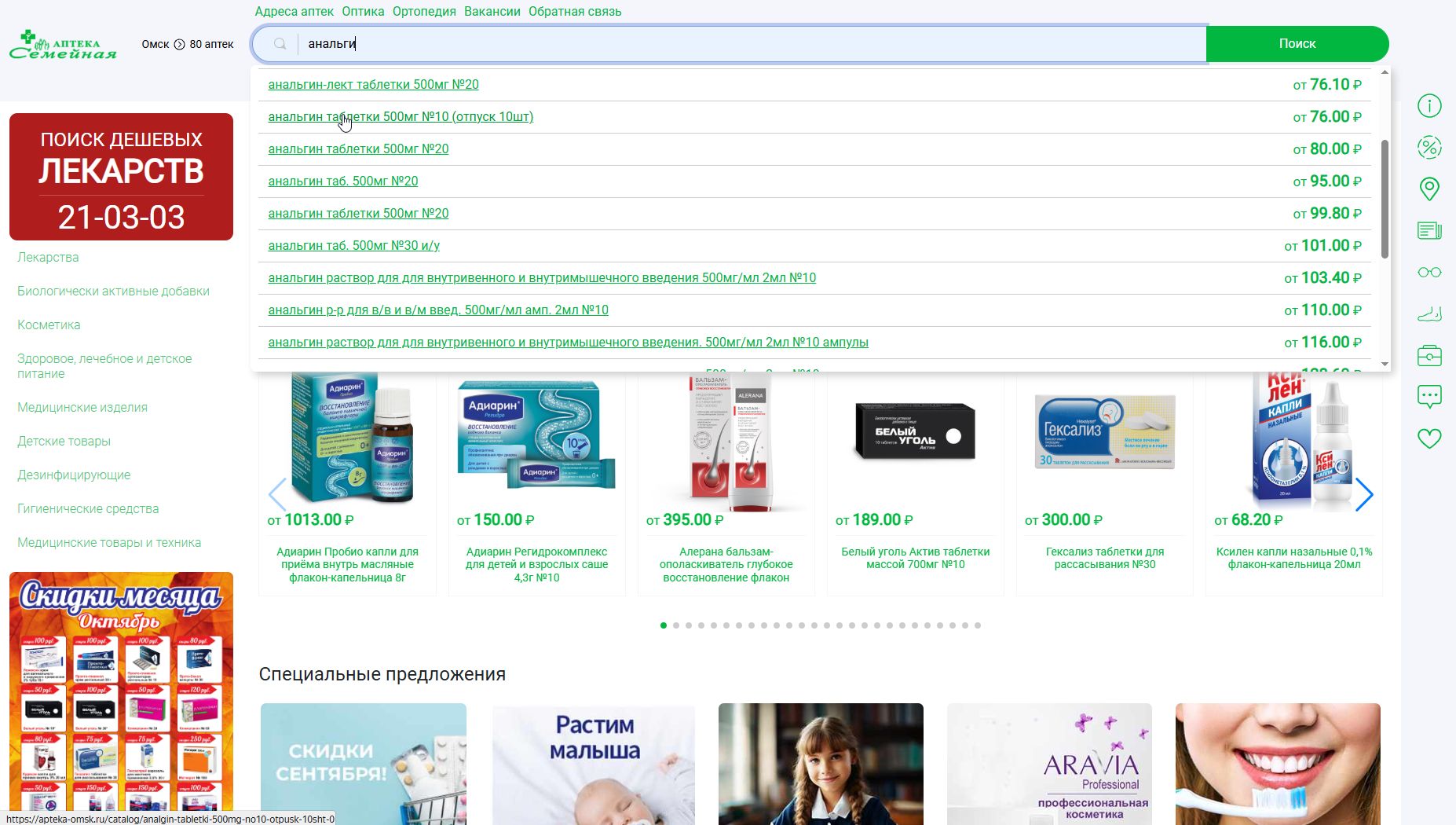Viewport: 1456px width, 825px height.
Task: Open the Растим малыша special offer card
Action: tap(593, 764)
